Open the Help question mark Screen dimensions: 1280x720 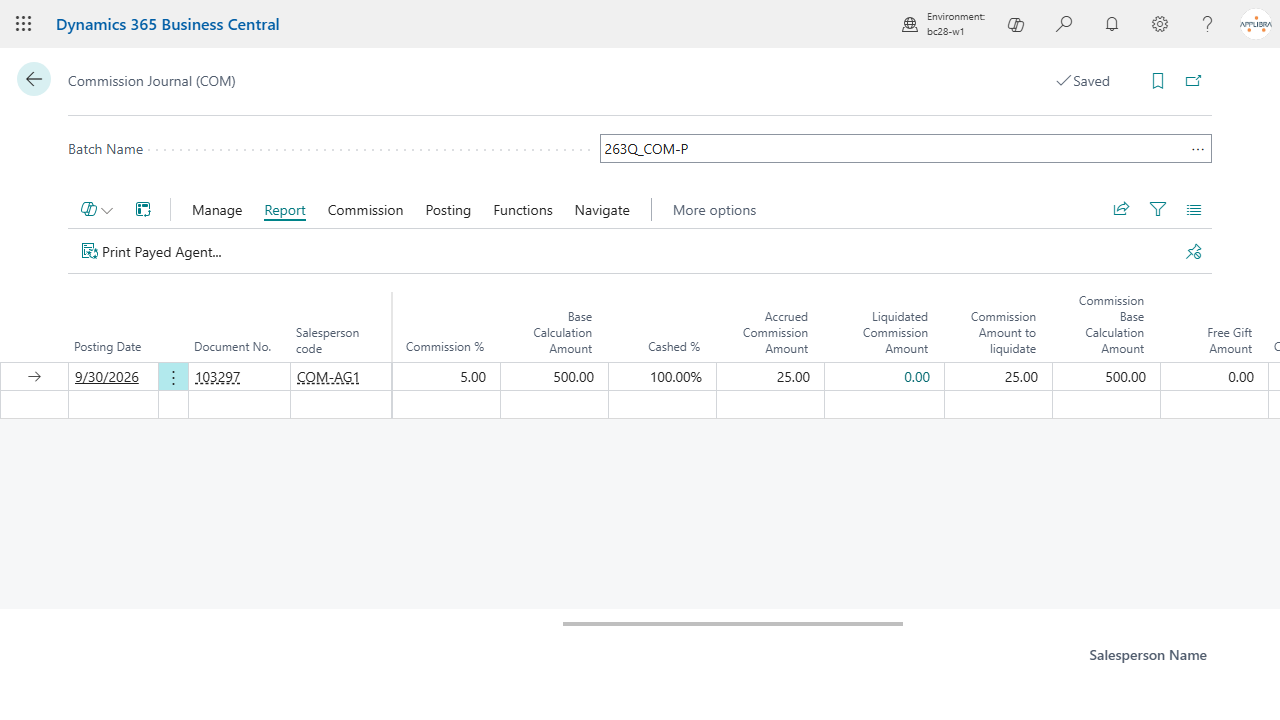[1208, 24]
